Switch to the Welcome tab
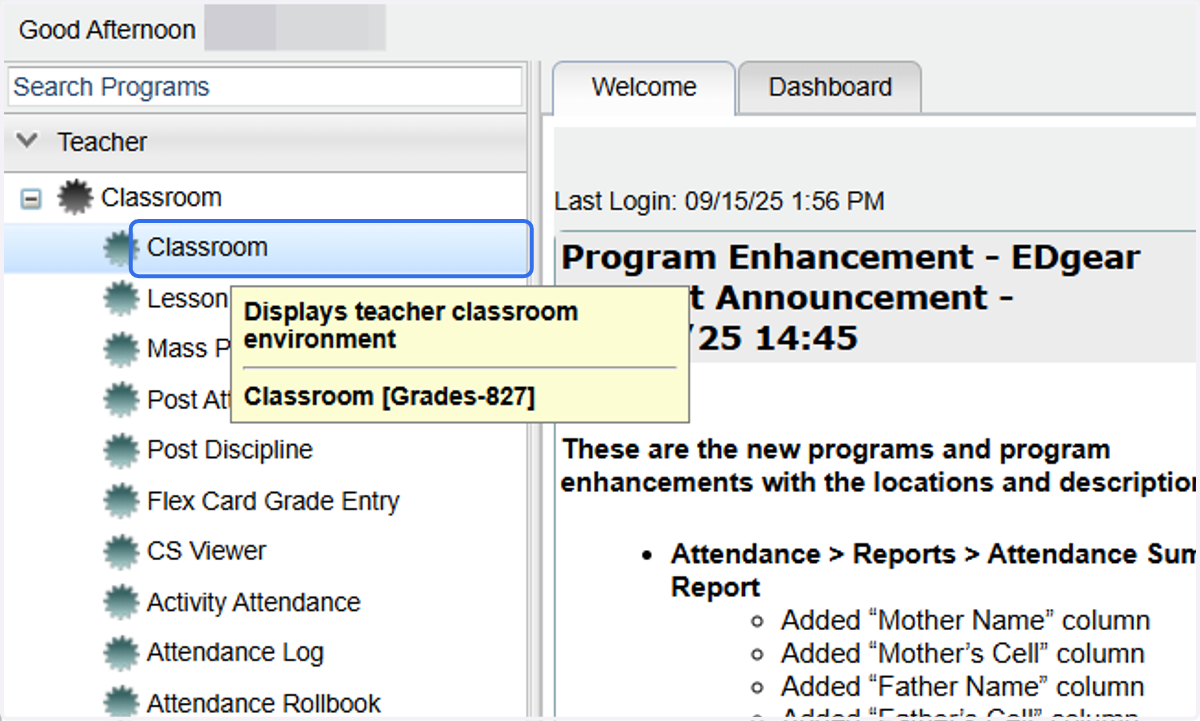 tap(644, 87)
